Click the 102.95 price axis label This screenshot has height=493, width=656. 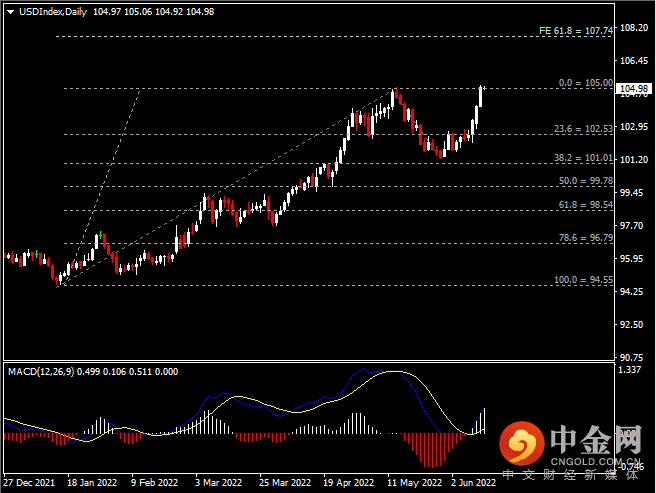[634, 127]
